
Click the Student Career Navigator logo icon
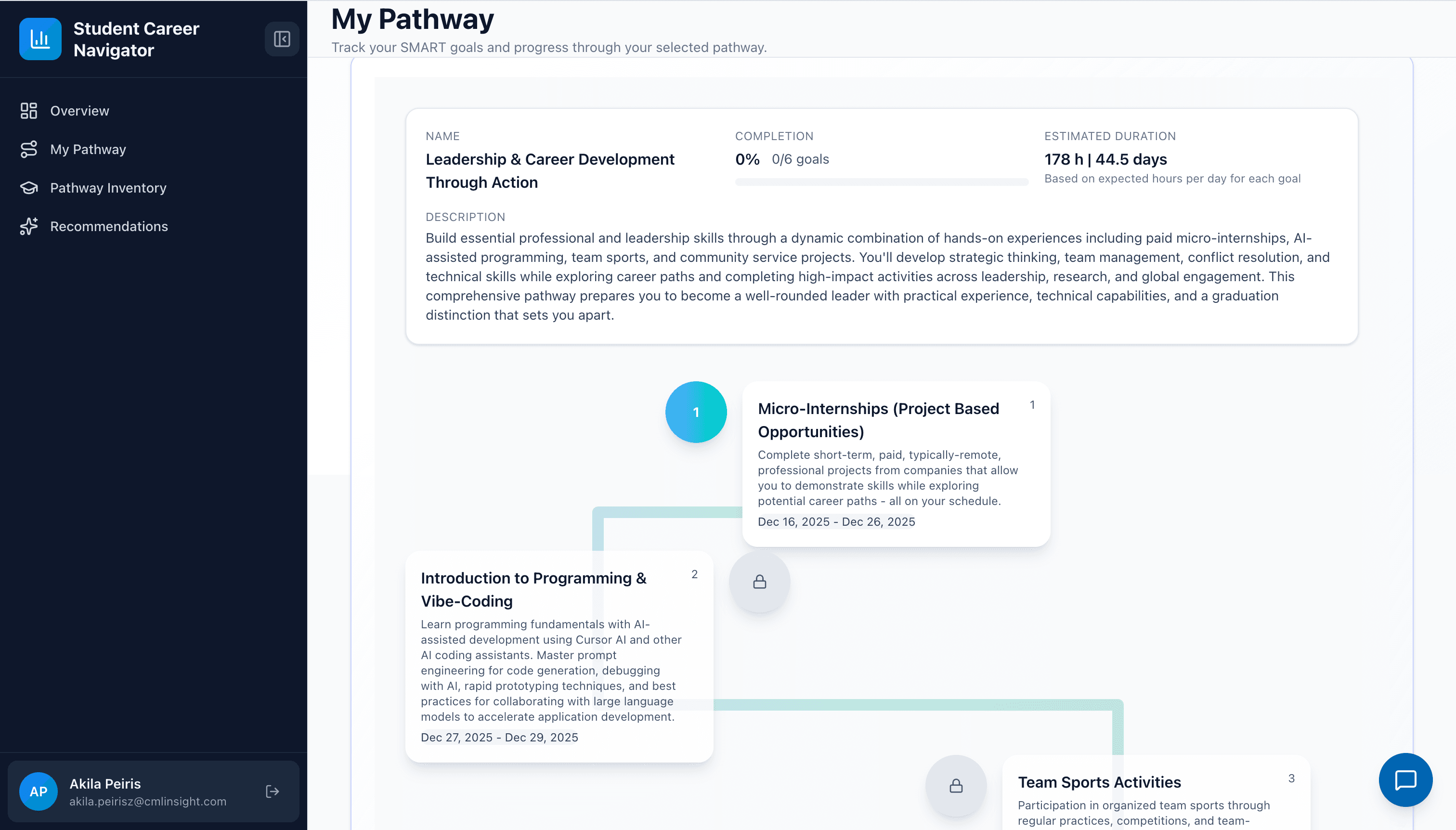tap(39, 38)
